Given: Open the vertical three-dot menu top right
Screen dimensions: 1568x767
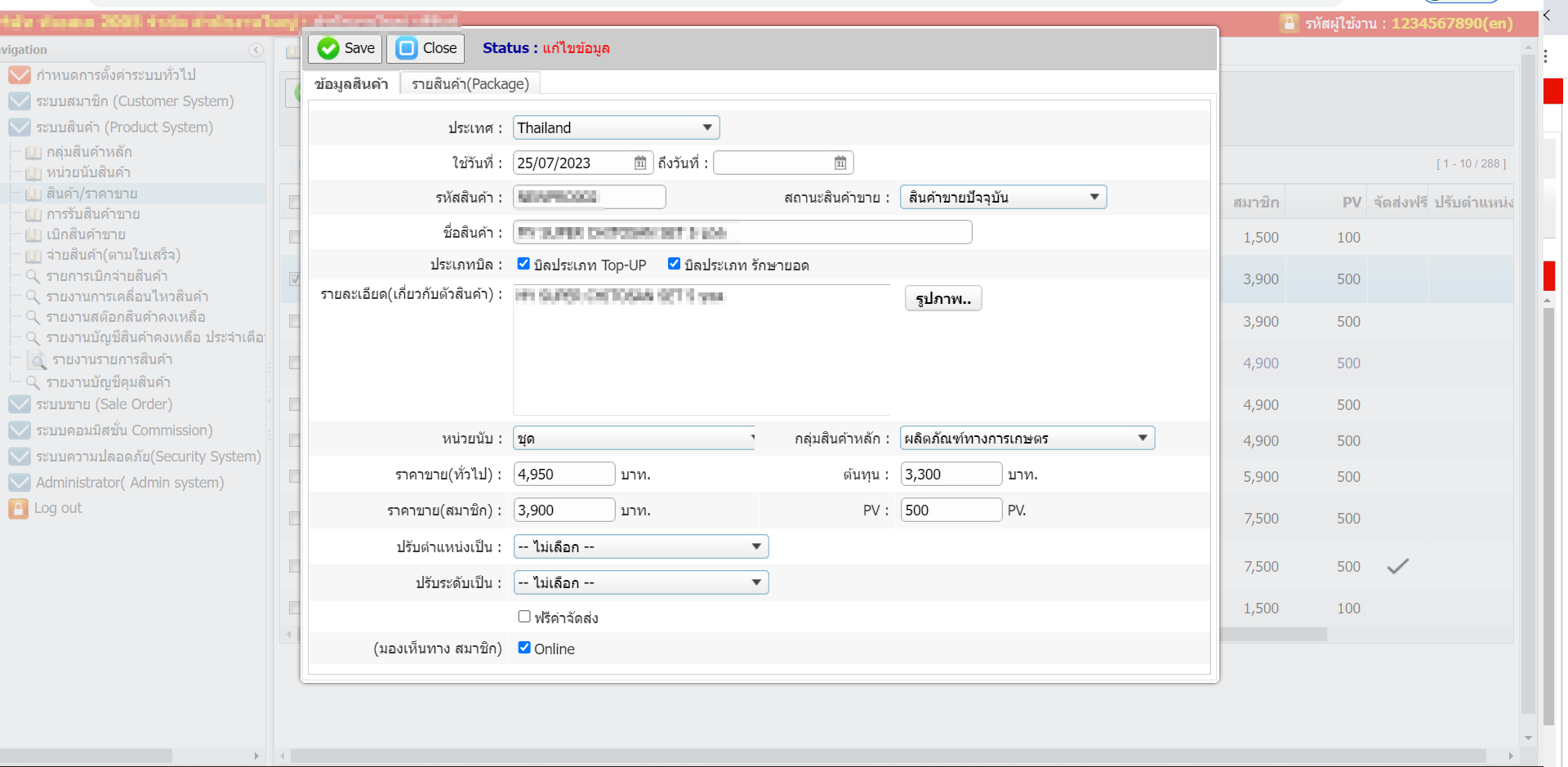Looking at the screenshot, I should pos(1546,56).
